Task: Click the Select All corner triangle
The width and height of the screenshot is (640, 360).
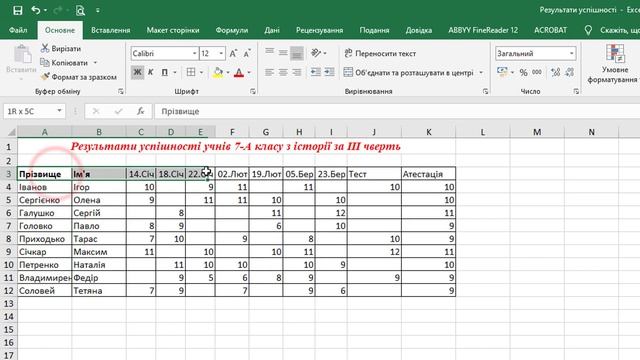Action: point(11,132)
